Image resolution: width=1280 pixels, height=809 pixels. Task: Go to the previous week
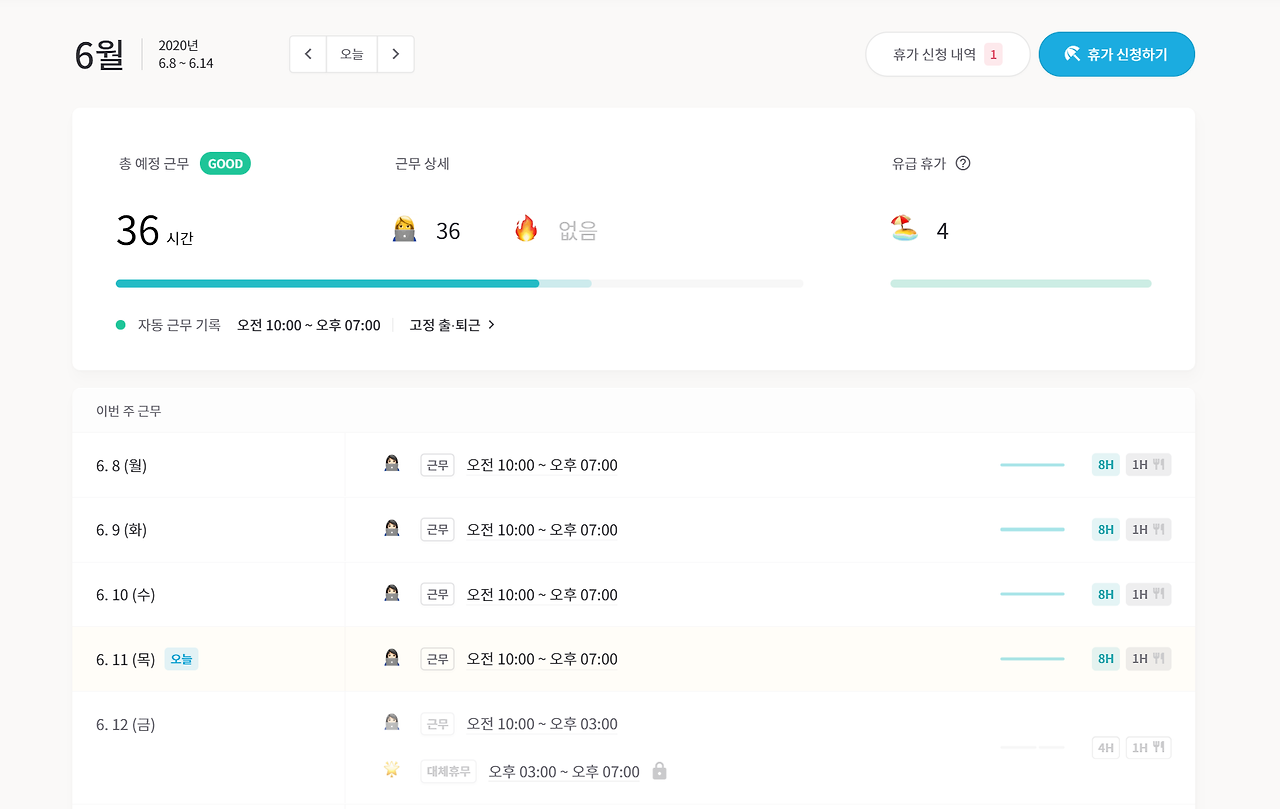308,54
